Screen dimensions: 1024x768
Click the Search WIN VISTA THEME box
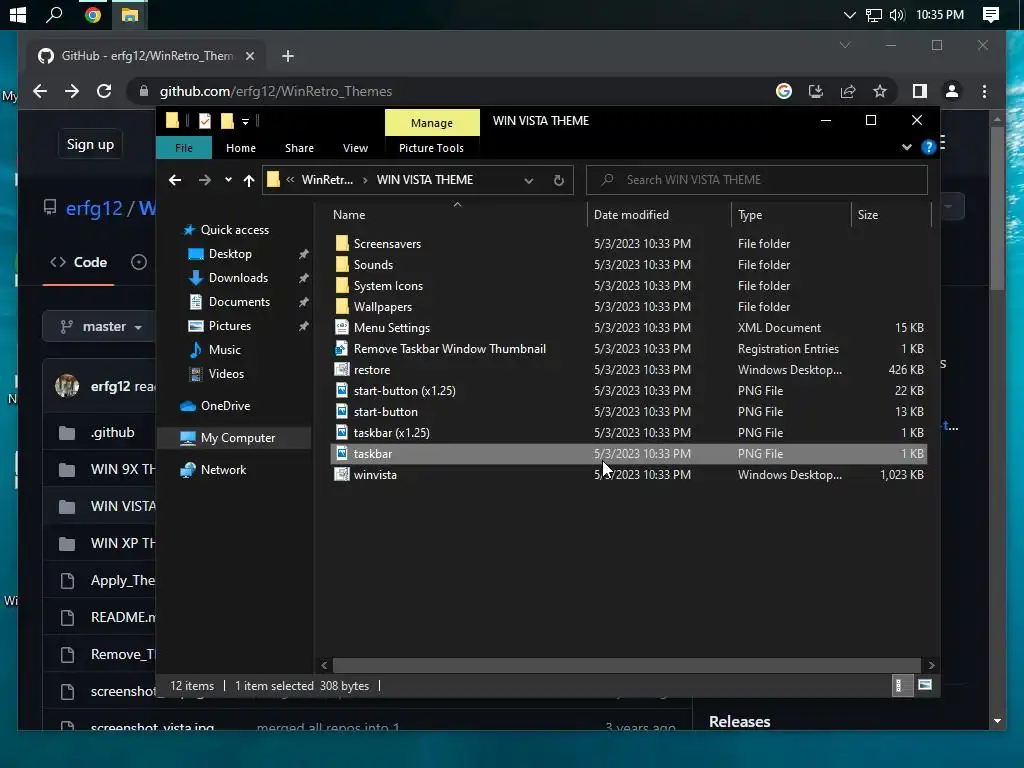click(x=756, y=180)
